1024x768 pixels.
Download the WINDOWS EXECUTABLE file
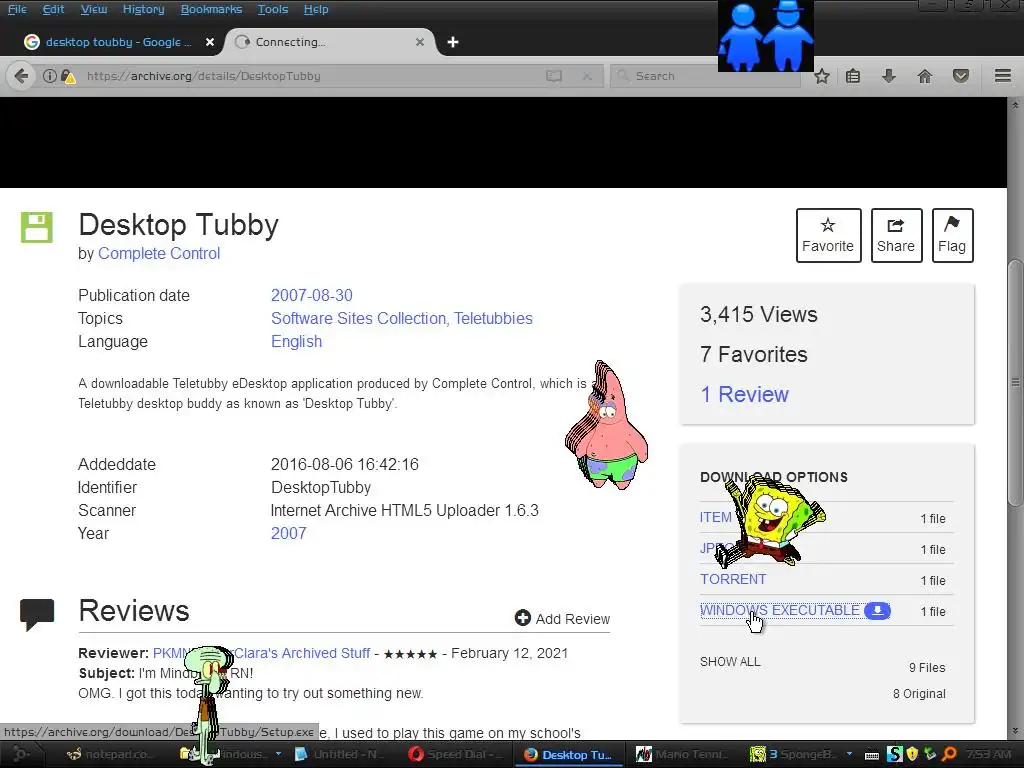(780, 610)
